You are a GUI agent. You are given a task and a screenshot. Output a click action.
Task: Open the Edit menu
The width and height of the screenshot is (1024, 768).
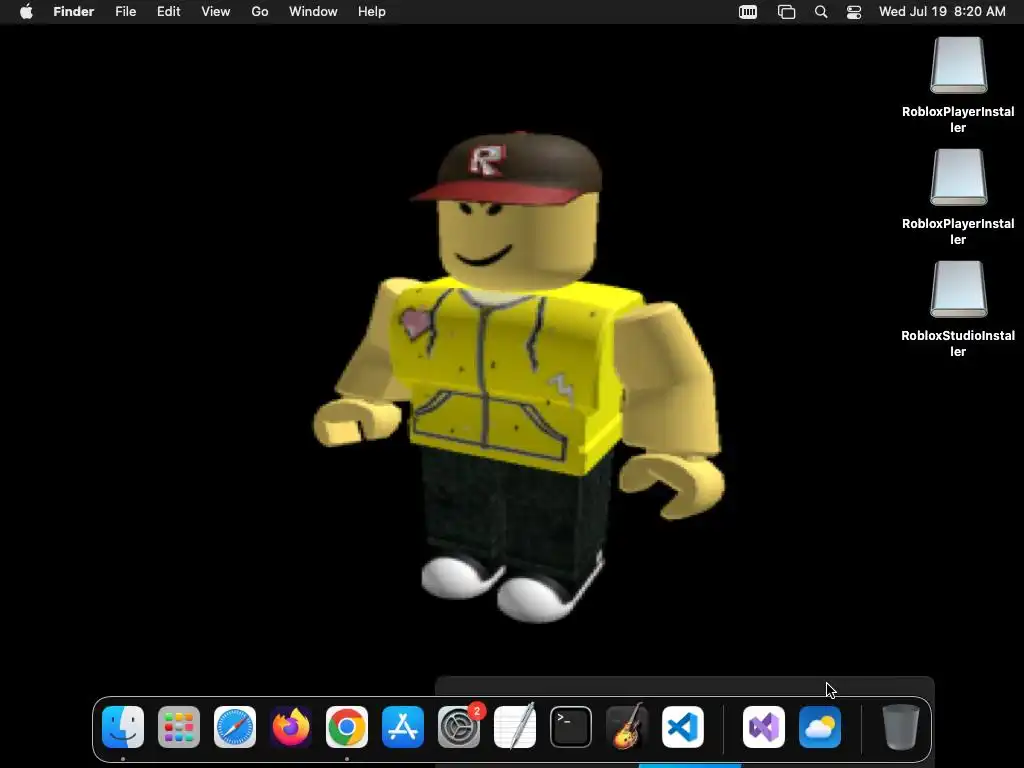[168, 12]
